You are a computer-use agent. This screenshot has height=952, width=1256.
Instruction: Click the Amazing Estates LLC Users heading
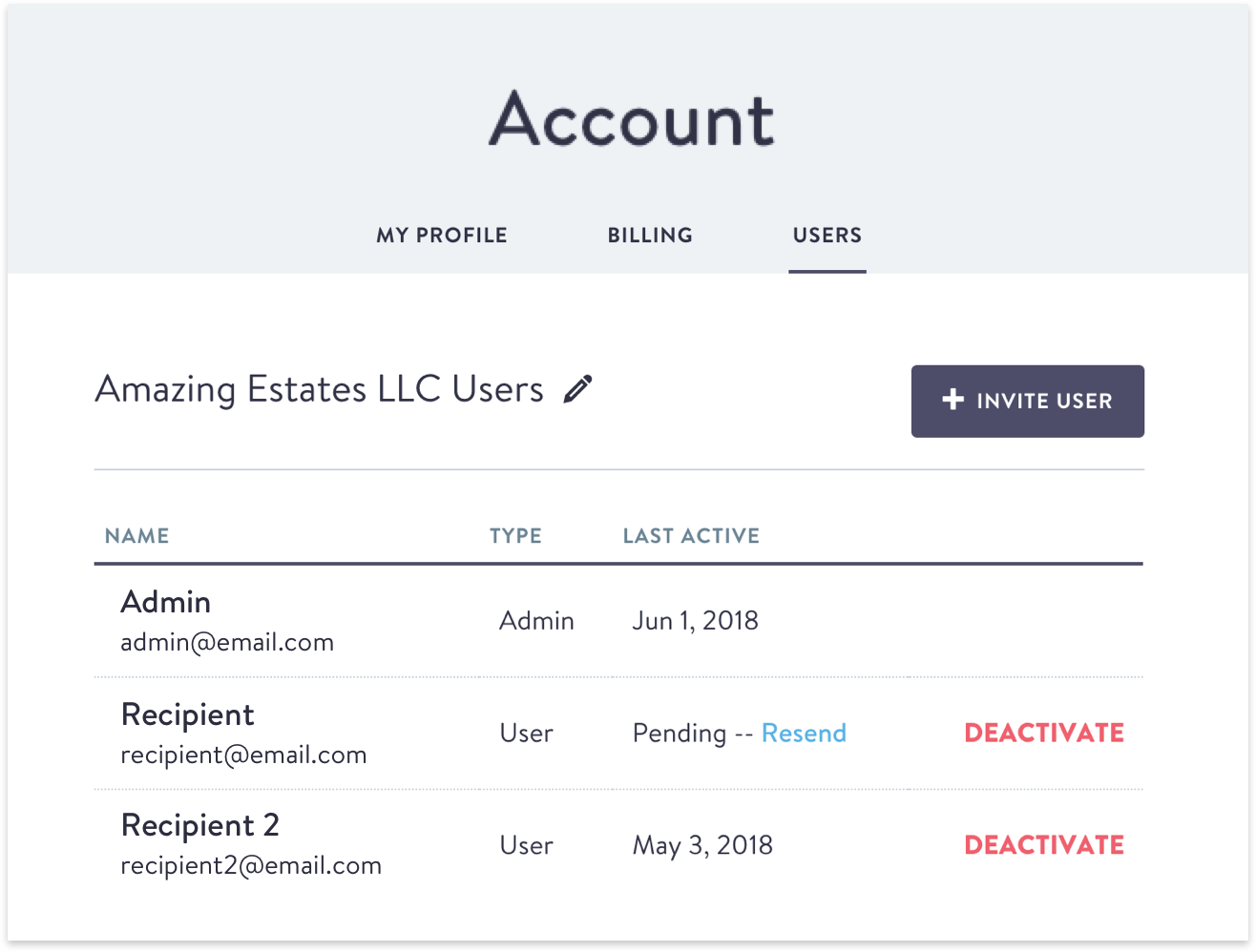[320, 389]
